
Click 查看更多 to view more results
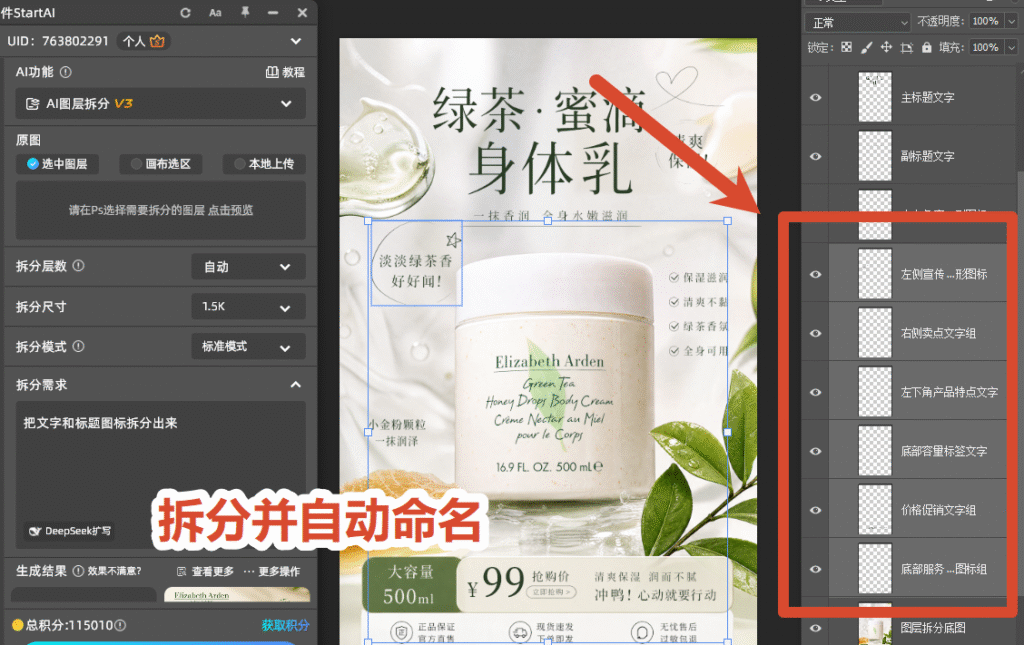pos(213,571)
